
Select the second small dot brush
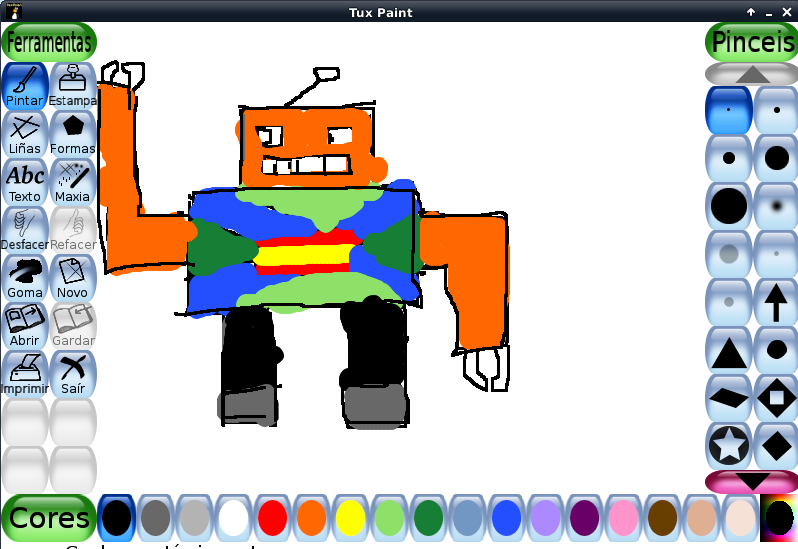click(x=776, y=110)
